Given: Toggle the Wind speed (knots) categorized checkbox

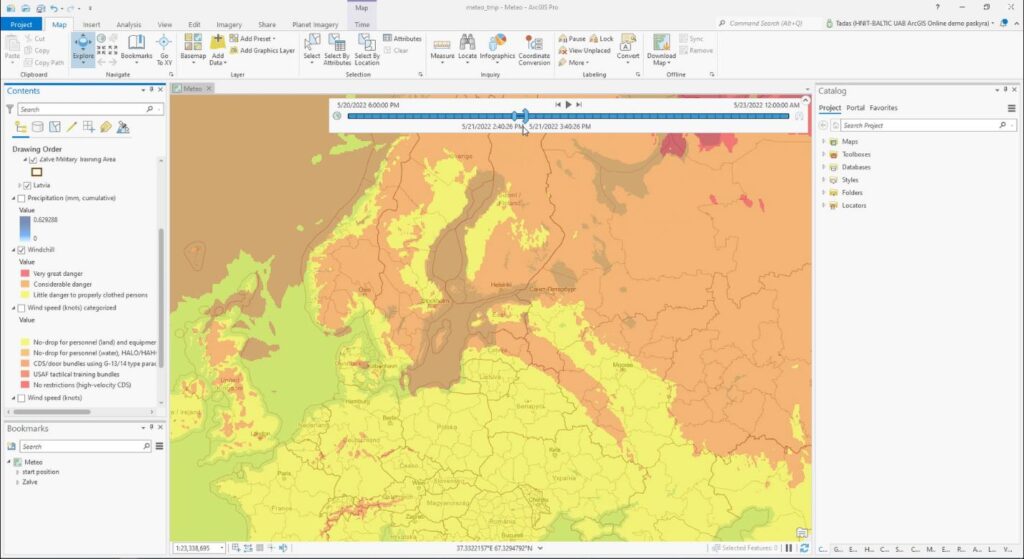Looking at the screenshot, I should [x=22, y=308].
